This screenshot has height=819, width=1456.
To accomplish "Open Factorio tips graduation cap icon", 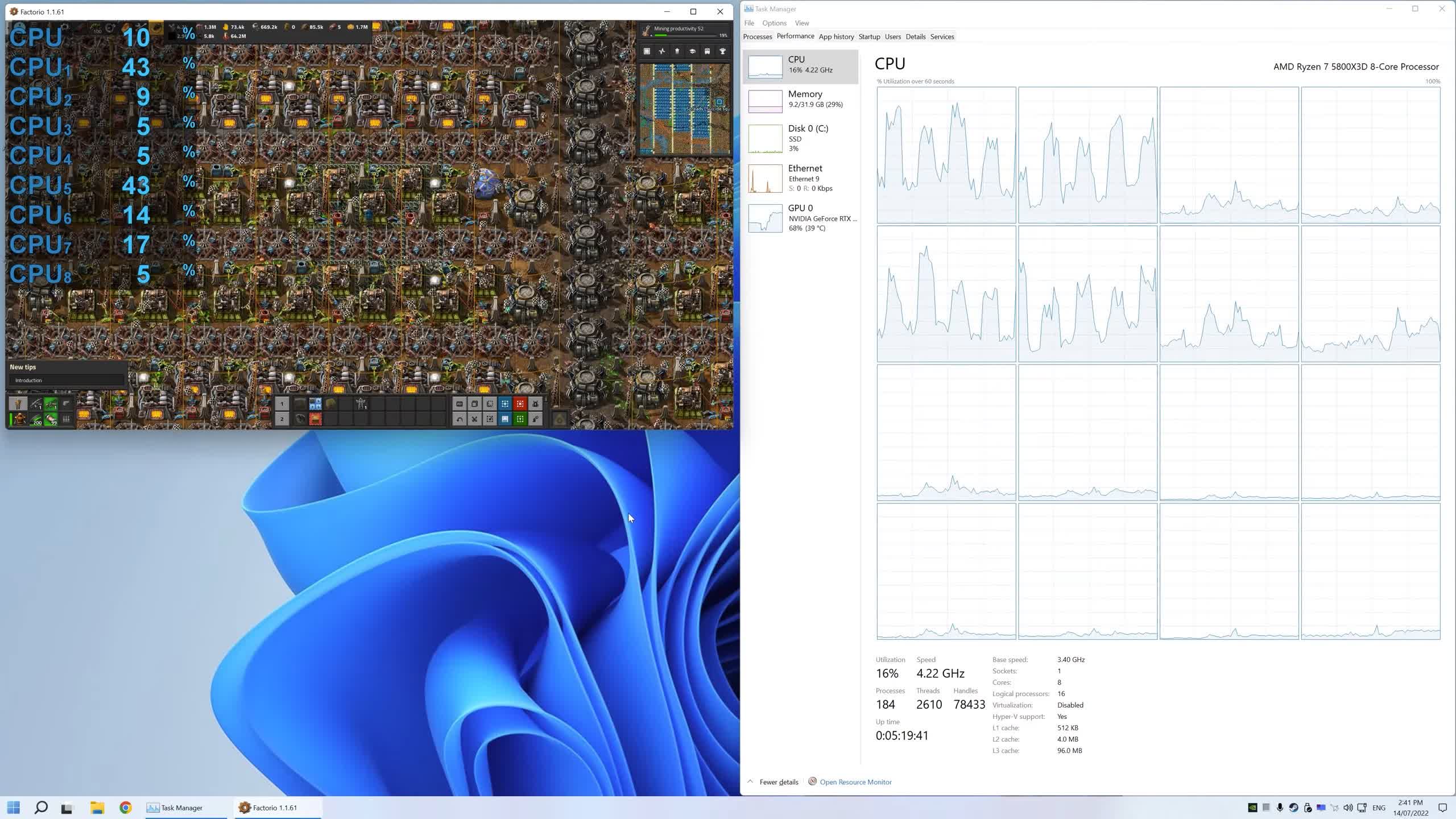I will (692, 51).
